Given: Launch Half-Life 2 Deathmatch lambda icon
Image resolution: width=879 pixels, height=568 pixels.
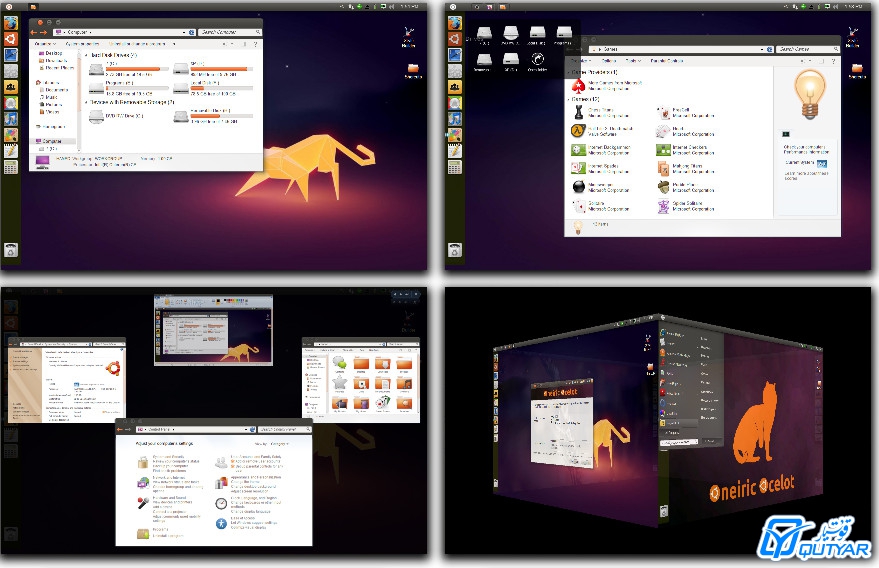Looking at the screenshot, I should pos(578,131).
